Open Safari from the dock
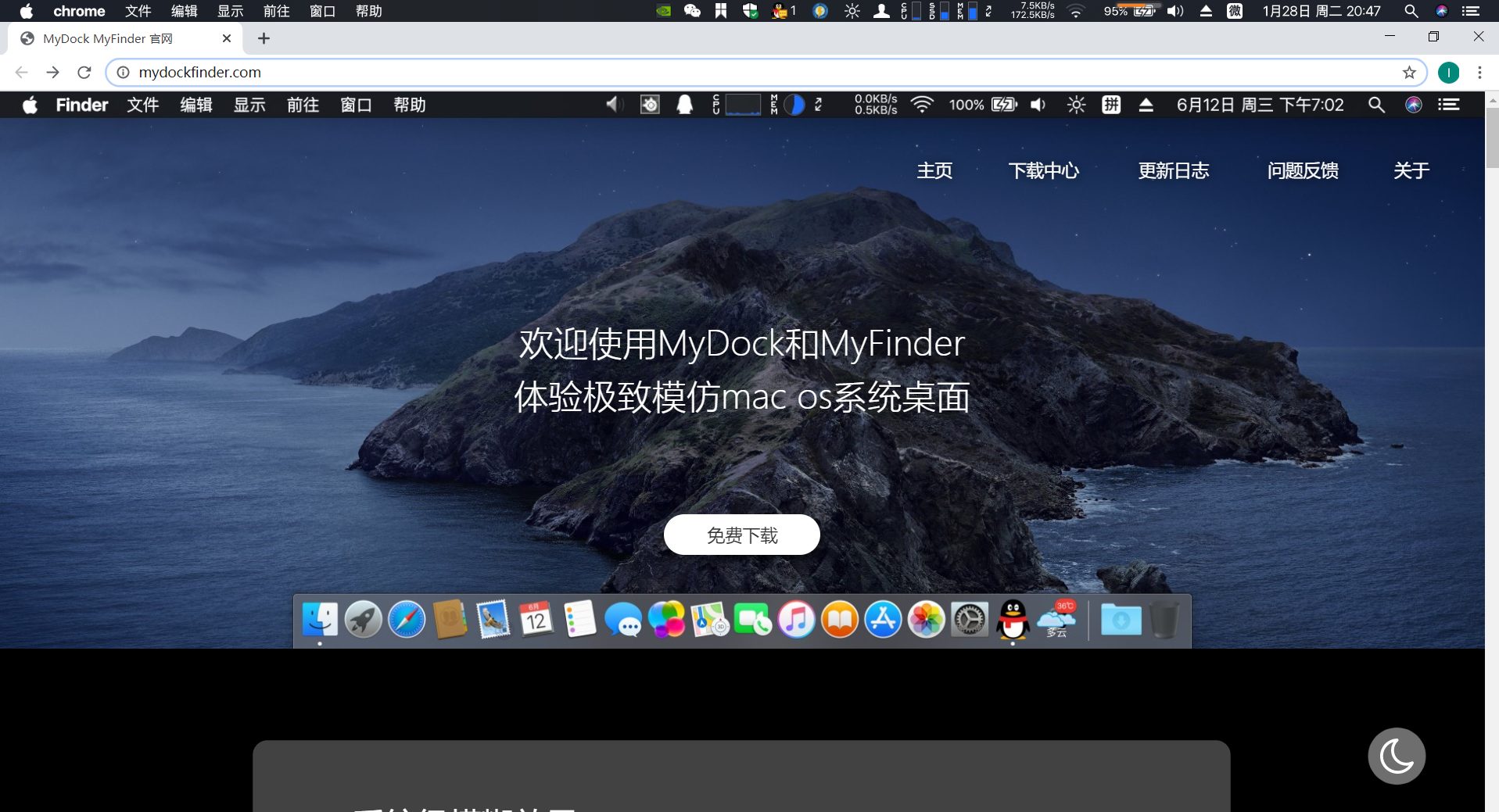Screen dimensions: 1499x812 (x=407, y=619)
